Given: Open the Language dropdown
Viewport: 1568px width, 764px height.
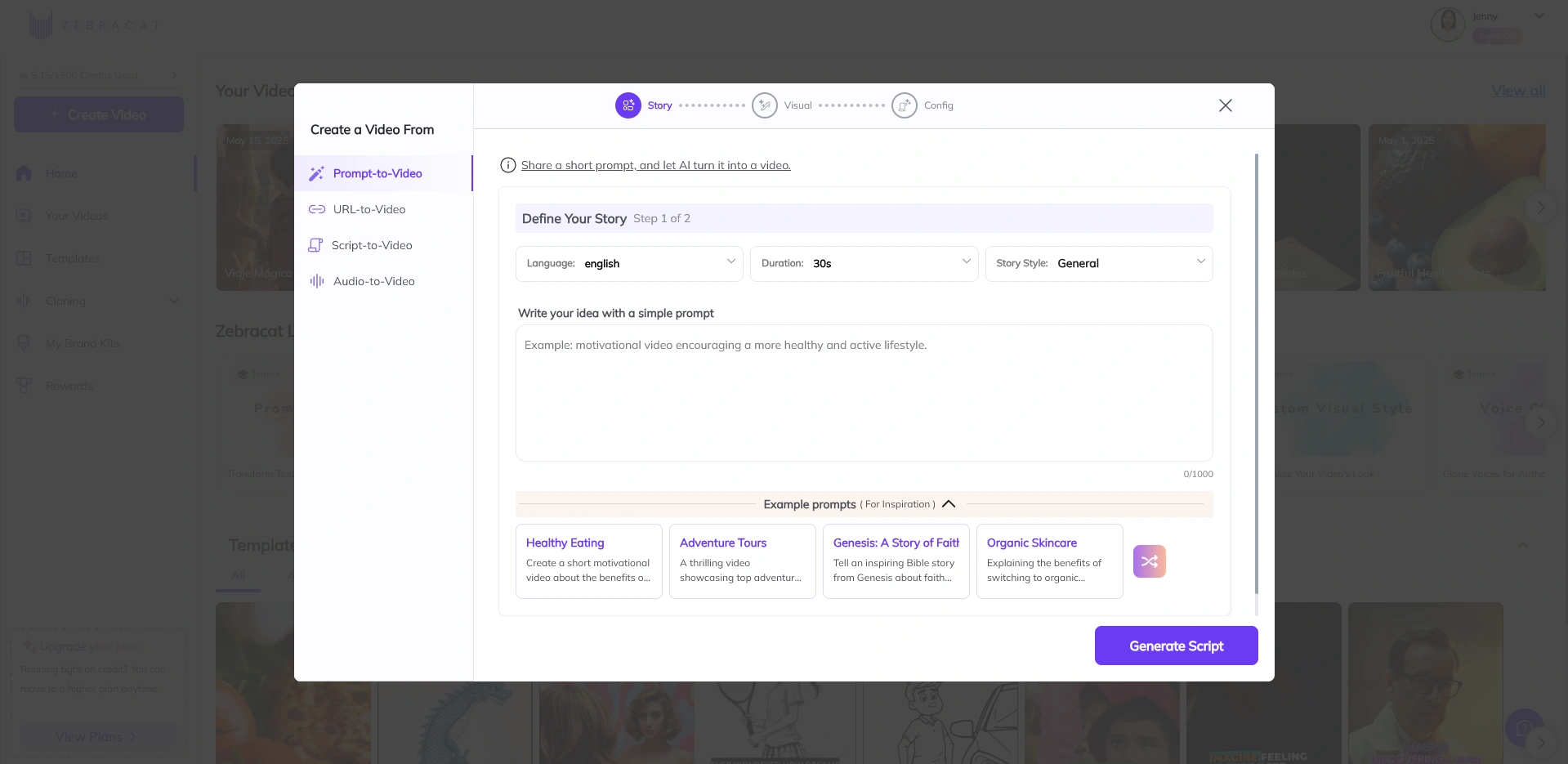Looking at the screenshot, I should click(x=629, y=264).
